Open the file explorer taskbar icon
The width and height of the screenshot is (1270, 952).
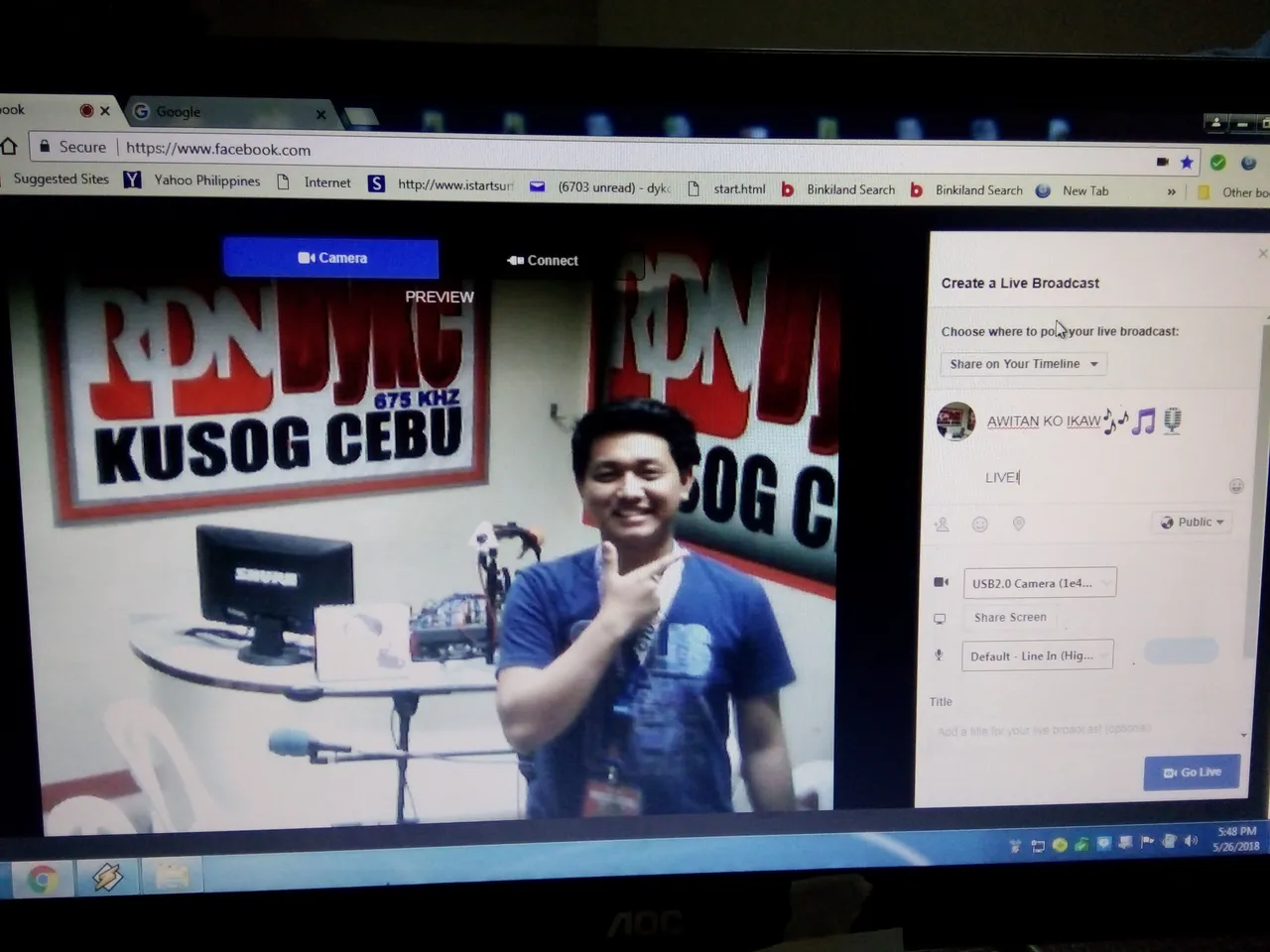[x=172, y=876]
